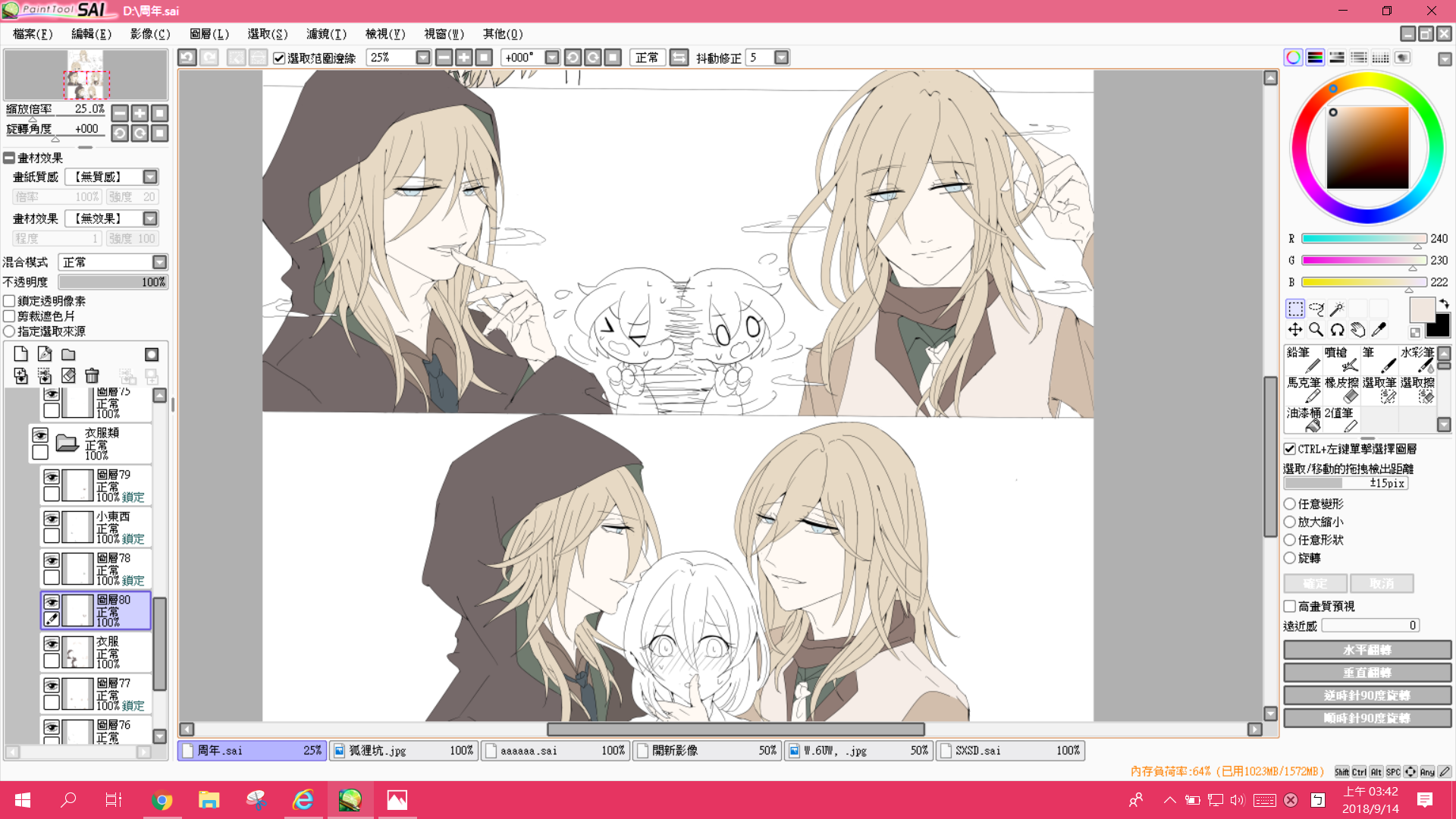The height and width of the screenshot is (819, 1456).
Task: Open color panel options dropdown arrow
Action: coord(1445,59)
